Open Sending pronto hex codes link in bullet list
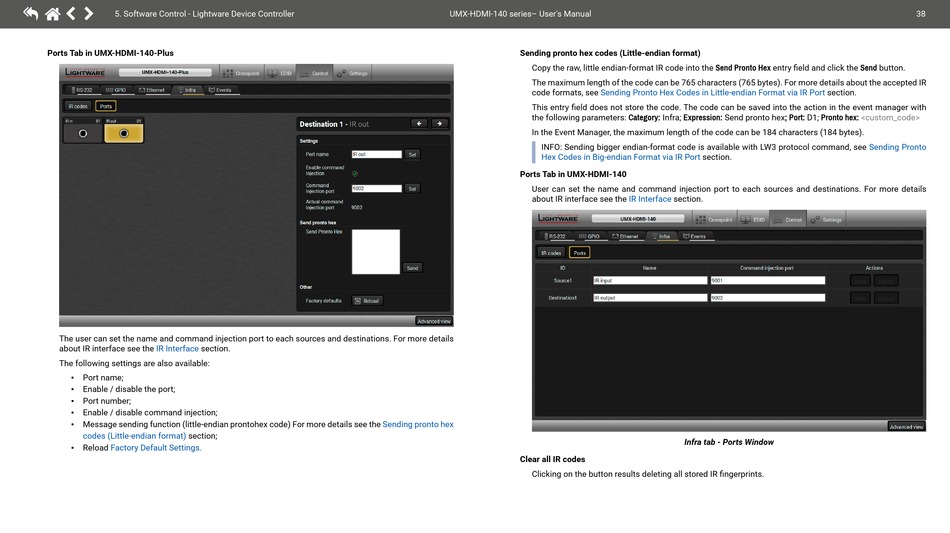Screen dimensions: 950x533 268,430
